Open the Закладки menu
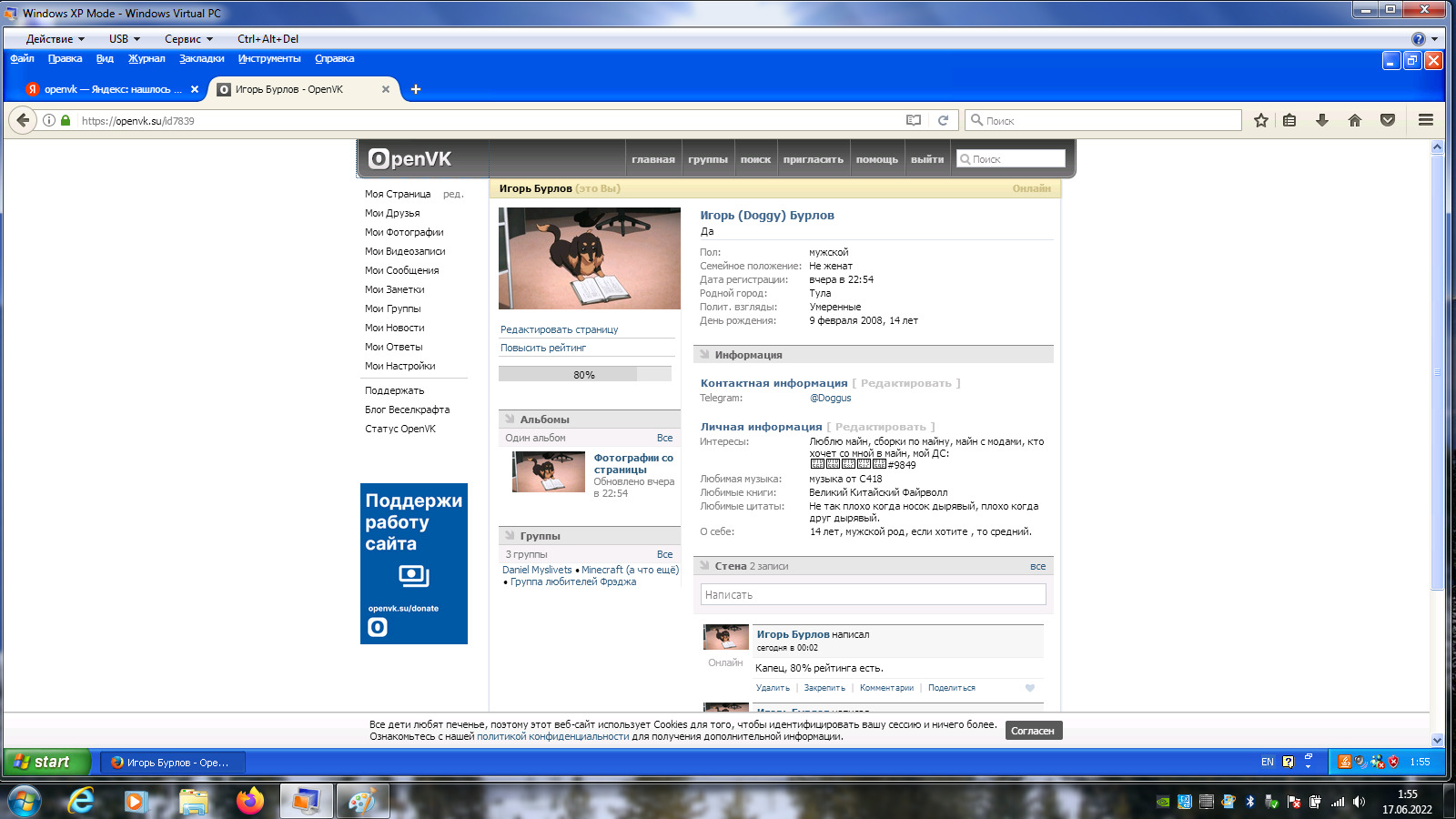Viewport: 1456px width, 819px height. tap(201, 58)
